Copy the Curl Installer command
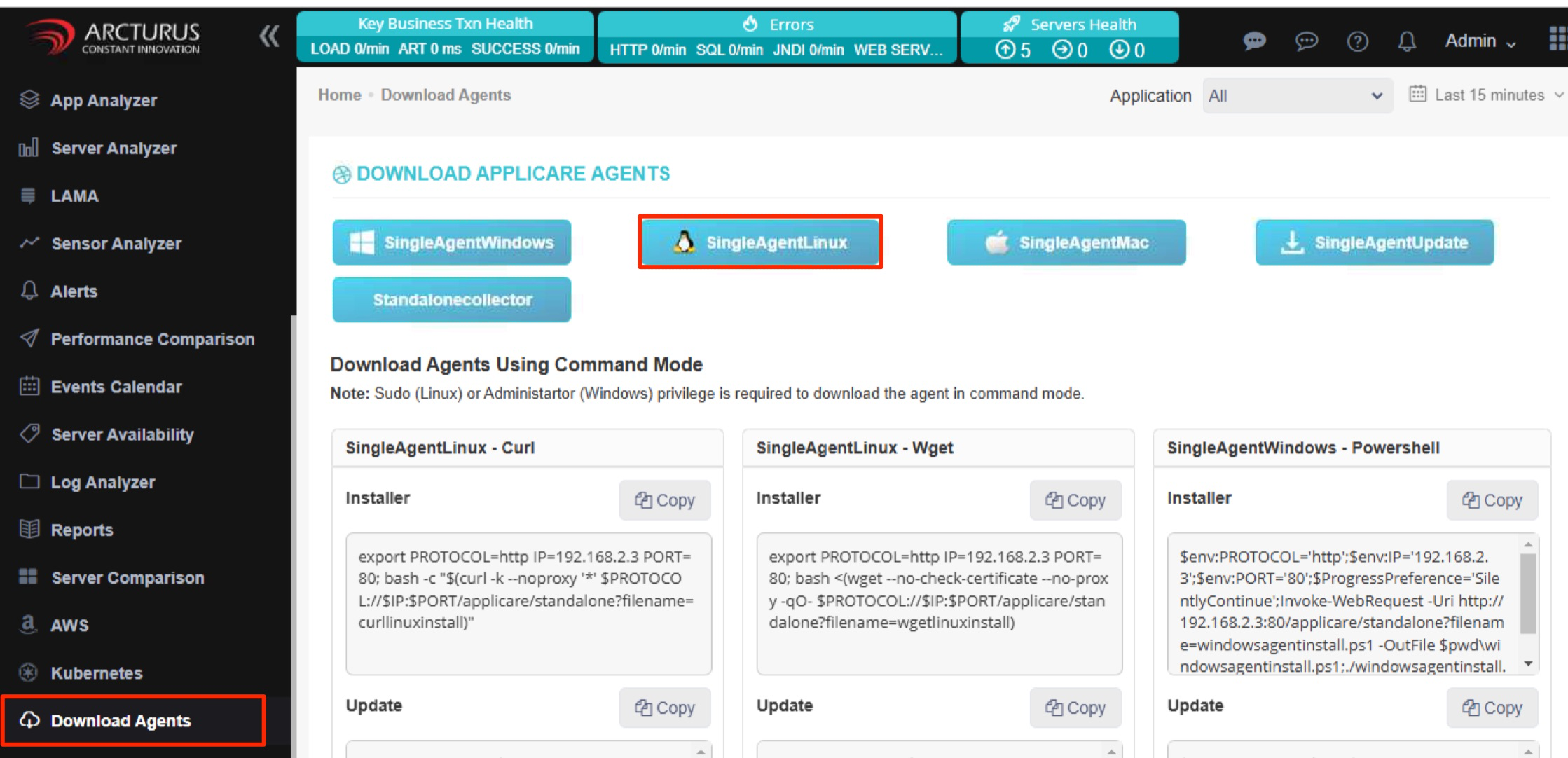Viewport: 1568px width, 758px height. (x=664, y=500)
